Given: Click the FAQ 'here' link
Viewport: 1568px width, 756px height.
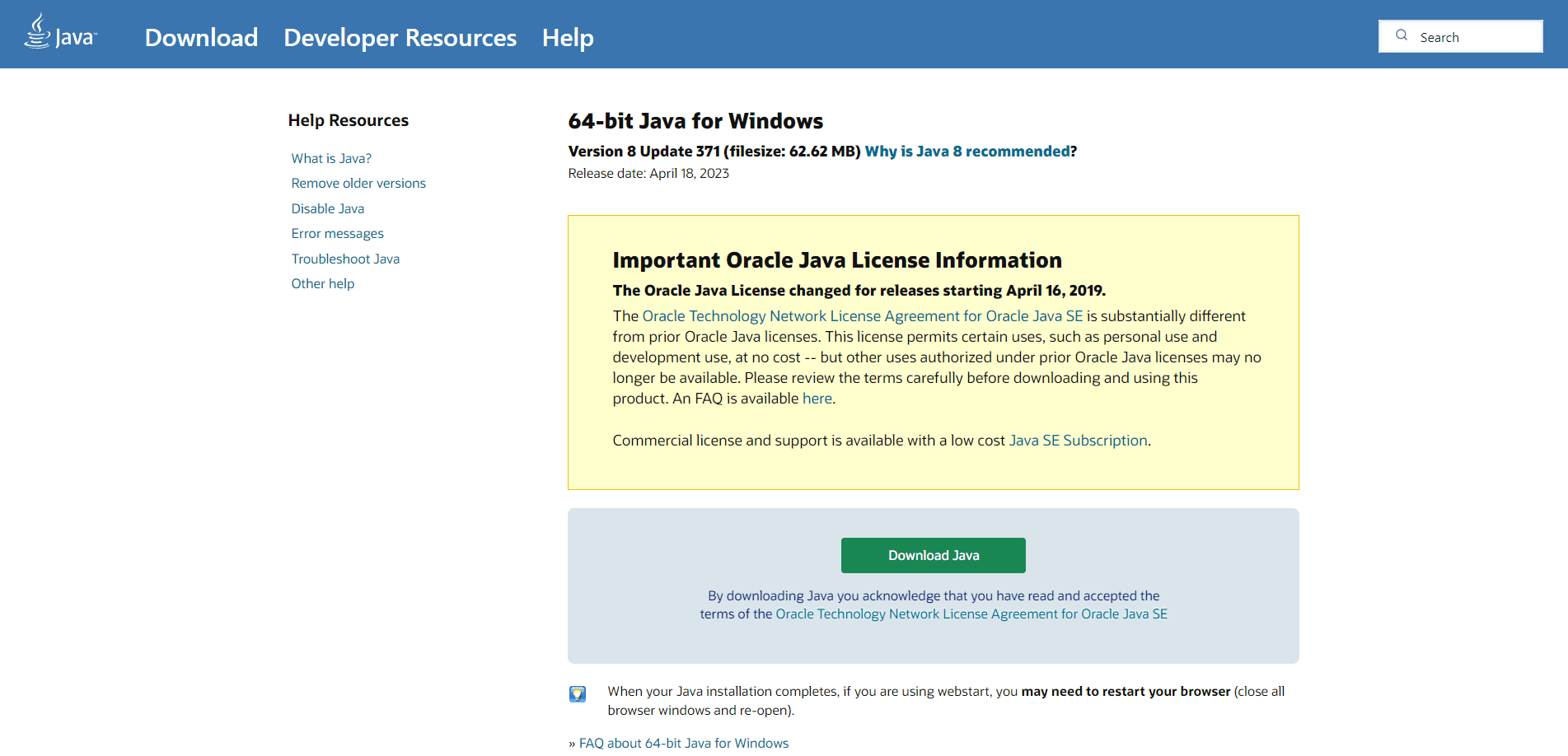Looking at the screenshot, I should (x=817, y=399).
